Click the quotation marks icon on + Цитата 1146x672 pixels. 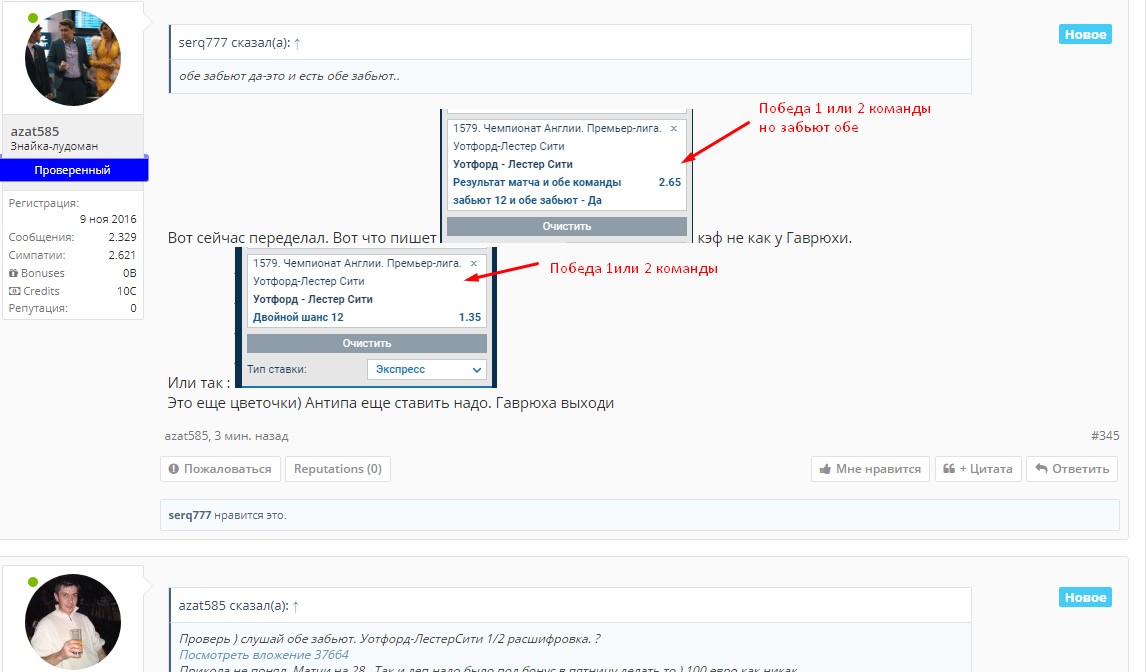(x=951, y=468)
